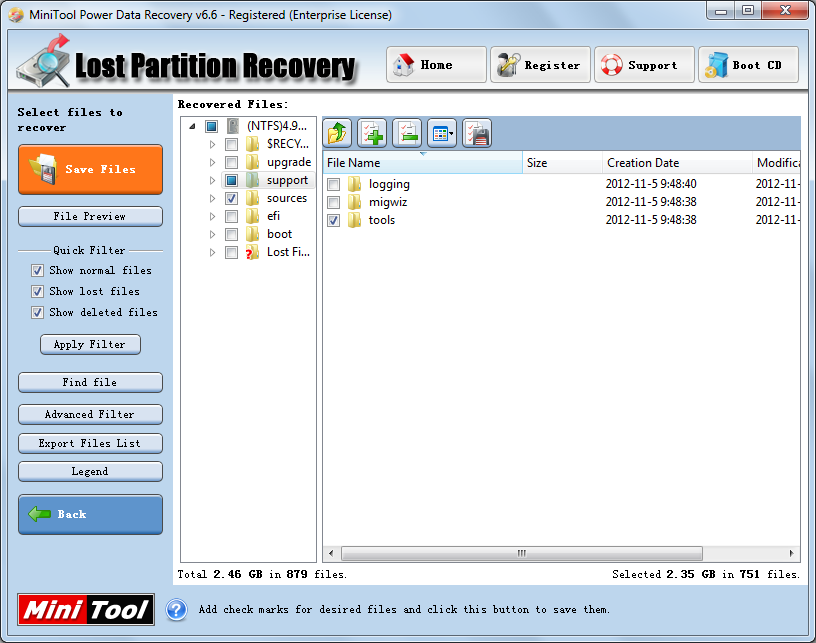Screen dimensions: 816x643
Task: Expand the sources tree node
Action: (x=212, y=198)
